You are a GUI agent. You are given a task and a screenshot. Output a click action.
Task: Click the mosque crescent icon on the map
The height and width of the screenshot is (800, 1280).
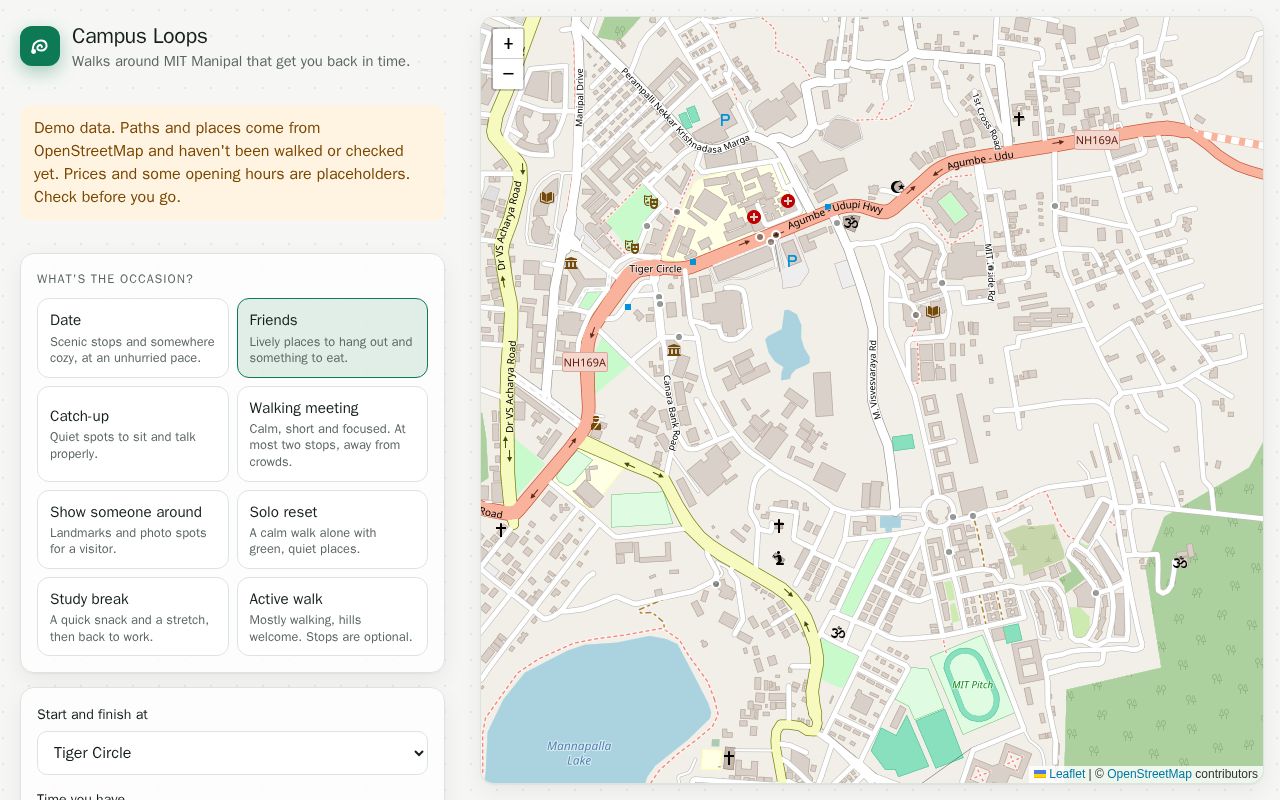[x=897, y=187]
